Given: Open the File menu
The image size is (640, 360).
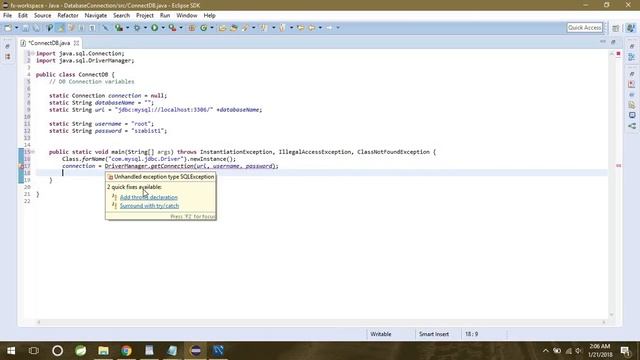Looking at the screenshot, I should click(x=7, y=16).
